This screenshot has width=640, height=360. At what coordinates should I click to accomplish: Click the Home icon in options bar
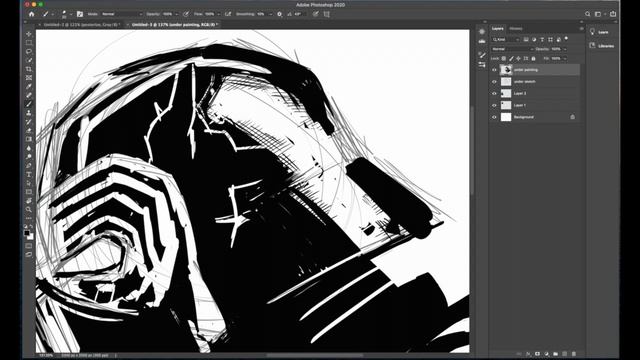[31, 14]
